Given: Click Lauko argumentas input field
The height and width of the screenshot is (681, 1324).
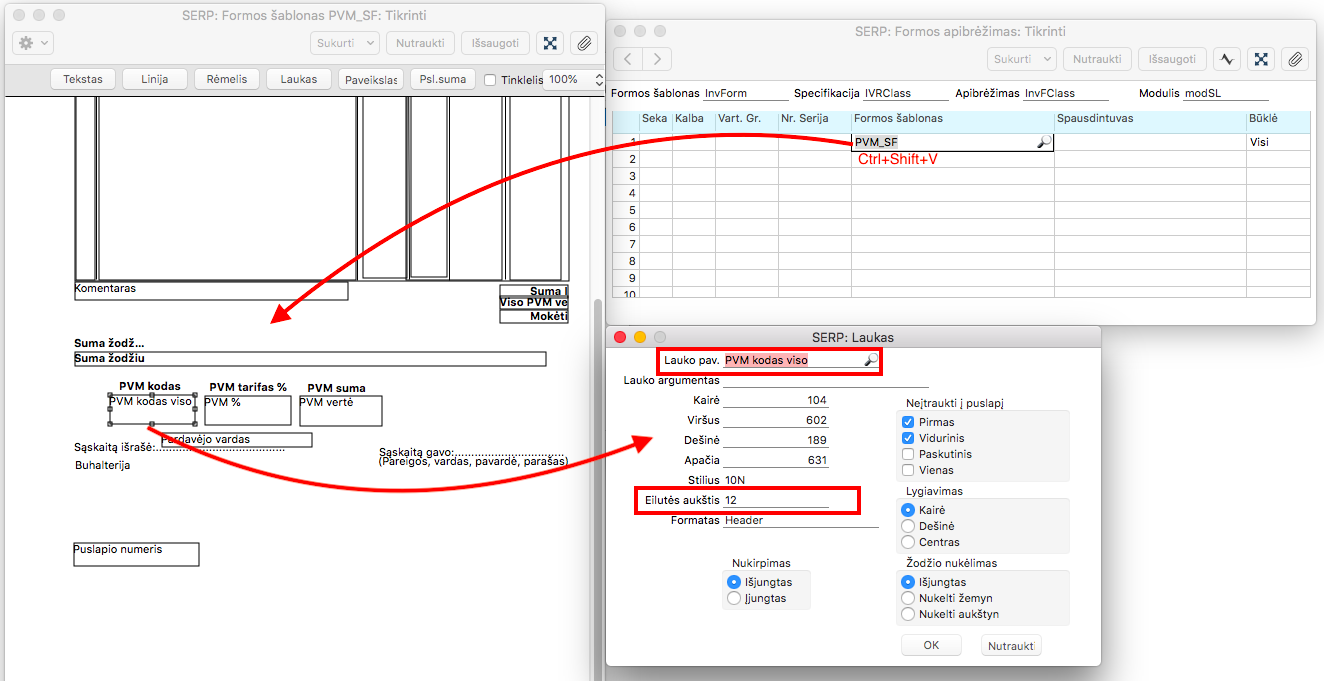Looking at the screenshot, I should click(x=826, y=380).
